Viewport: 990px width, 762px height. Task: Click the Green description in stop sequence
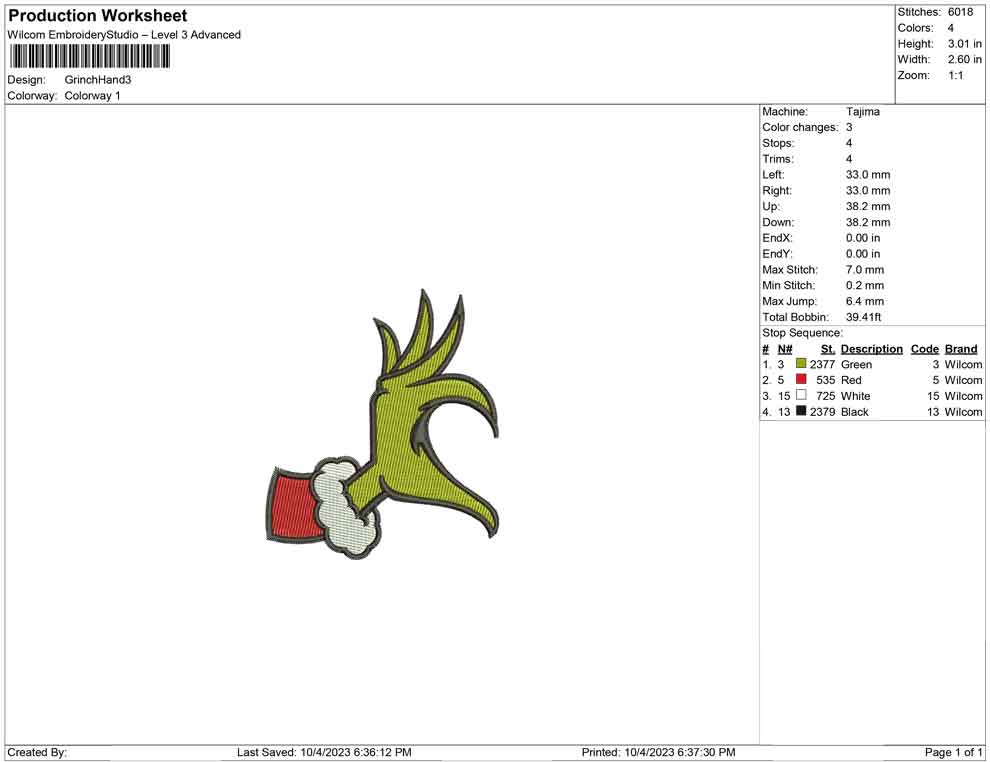[x=856, y=365]
